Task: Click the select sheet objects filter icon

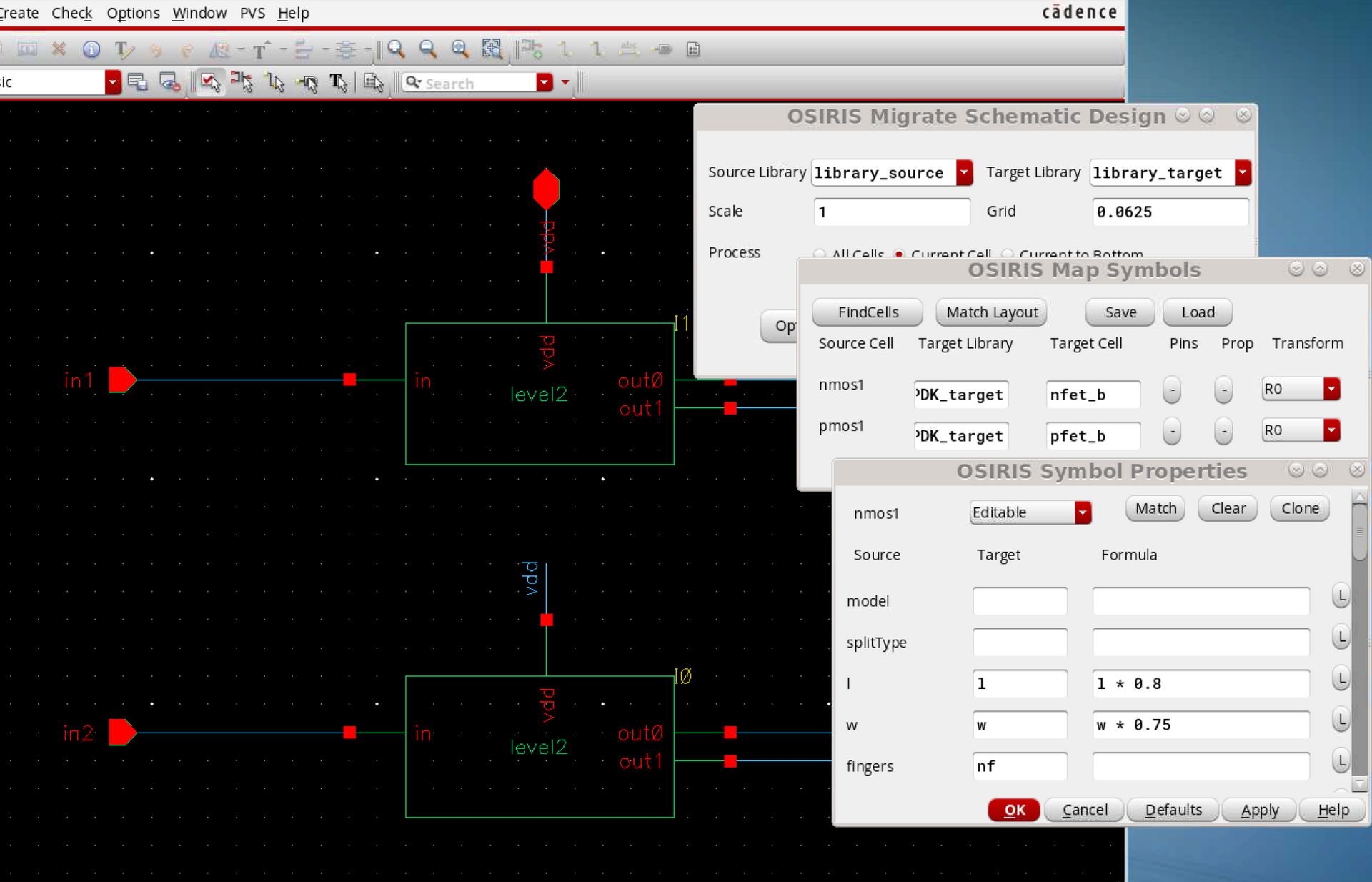Action: point(373,82)
